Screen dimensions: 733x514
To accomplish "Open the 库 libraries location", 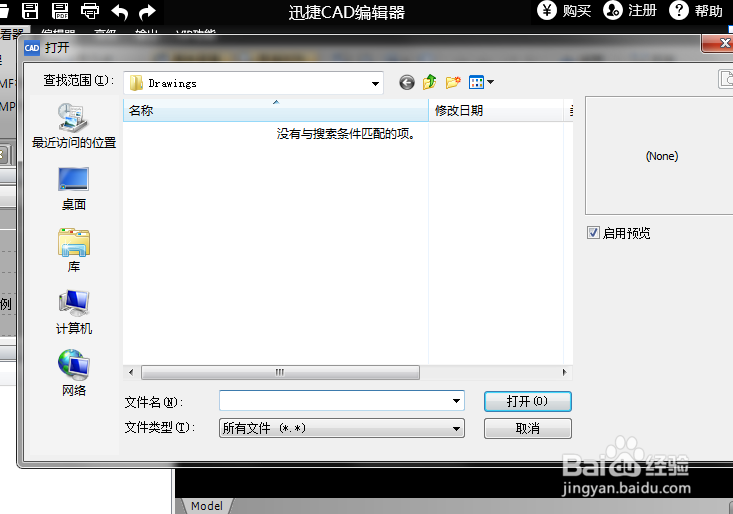I will coord(74,250).
